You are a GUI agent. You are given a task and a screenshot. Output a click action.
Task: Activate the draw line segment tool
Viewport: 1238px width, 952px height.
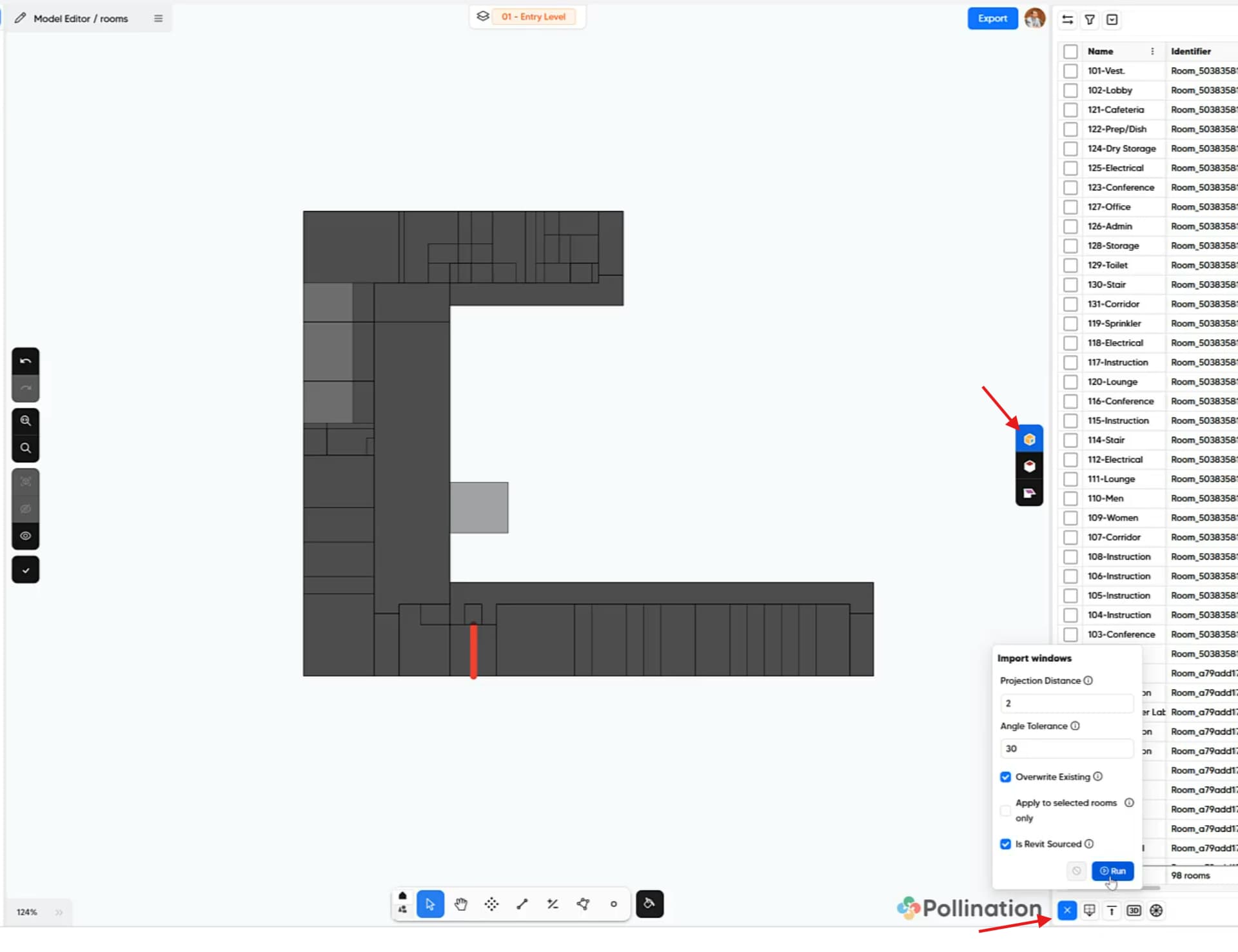[x=522, y=904]
